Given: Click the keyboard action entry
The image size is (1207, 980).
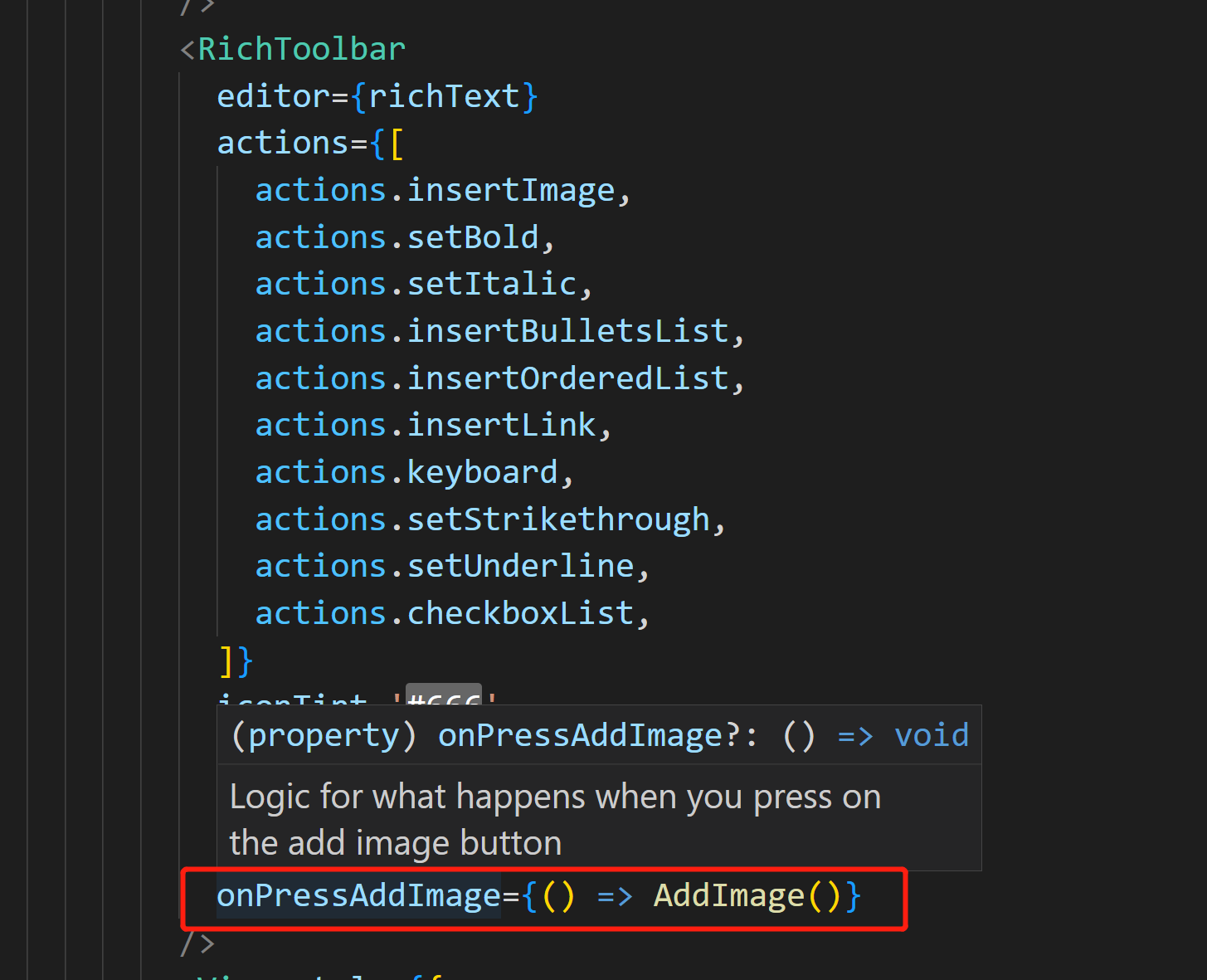Looking at the screenshot, I should [482, 473].
